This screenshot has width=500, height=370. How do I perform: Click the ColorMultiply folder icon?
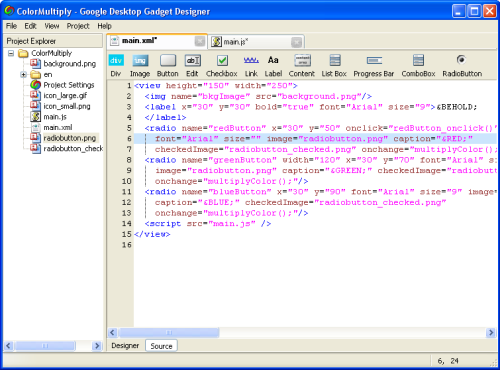(x=23, y=53)
